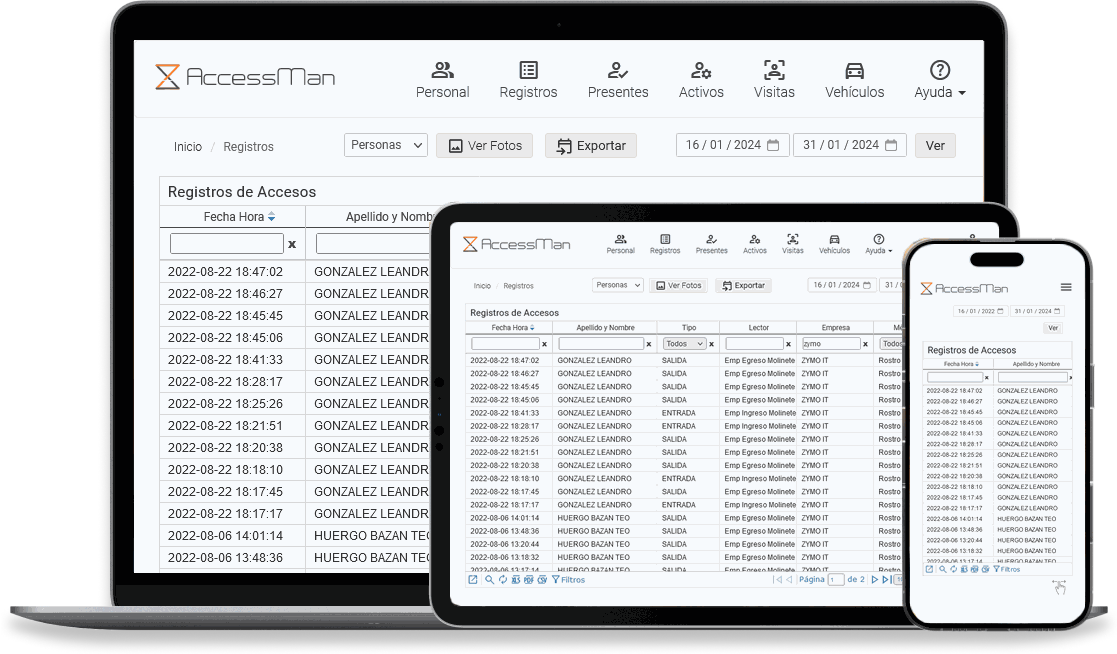Click Ver Fotos on the tablet
The image size is (1117, 654).
[679, 285]
